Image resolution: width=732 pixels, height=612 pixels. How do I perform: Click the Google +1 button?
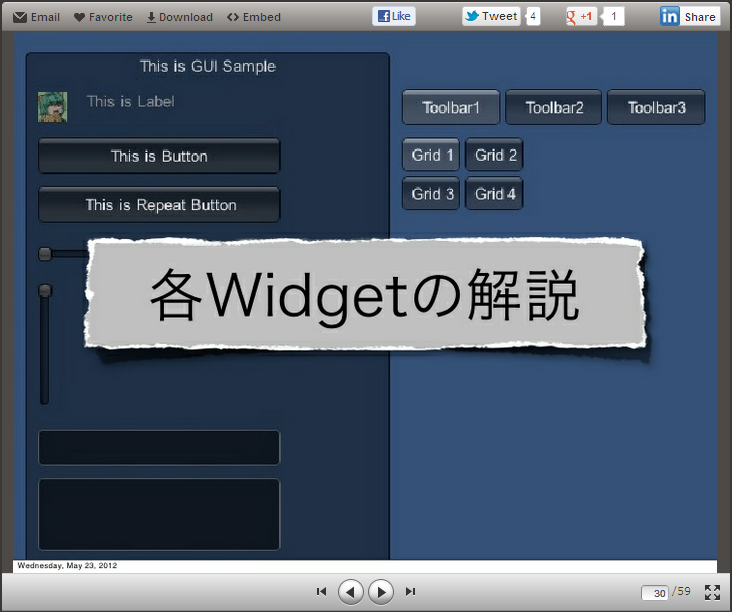click(581, 16)
